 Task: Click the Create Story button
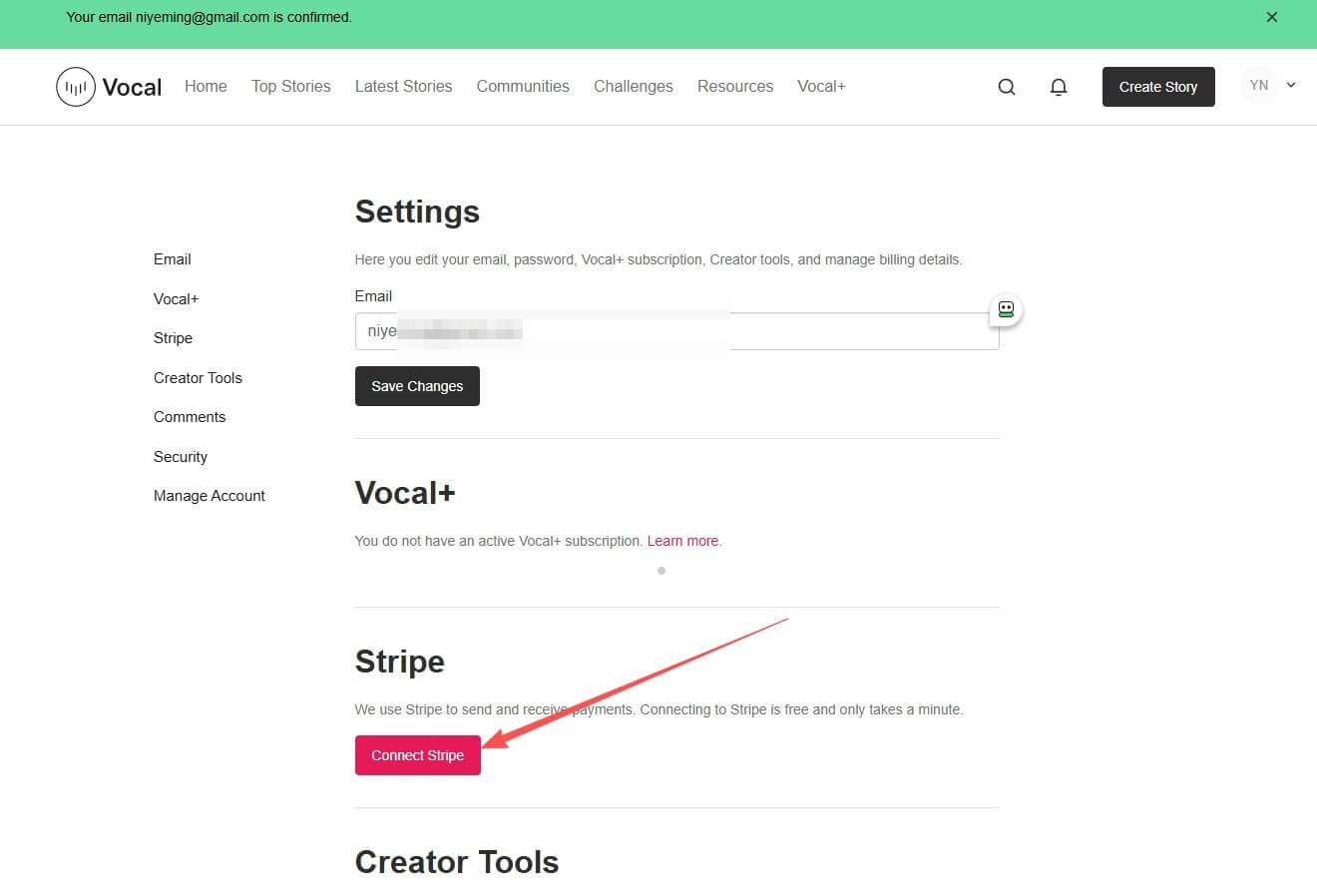pos(1158,87)
